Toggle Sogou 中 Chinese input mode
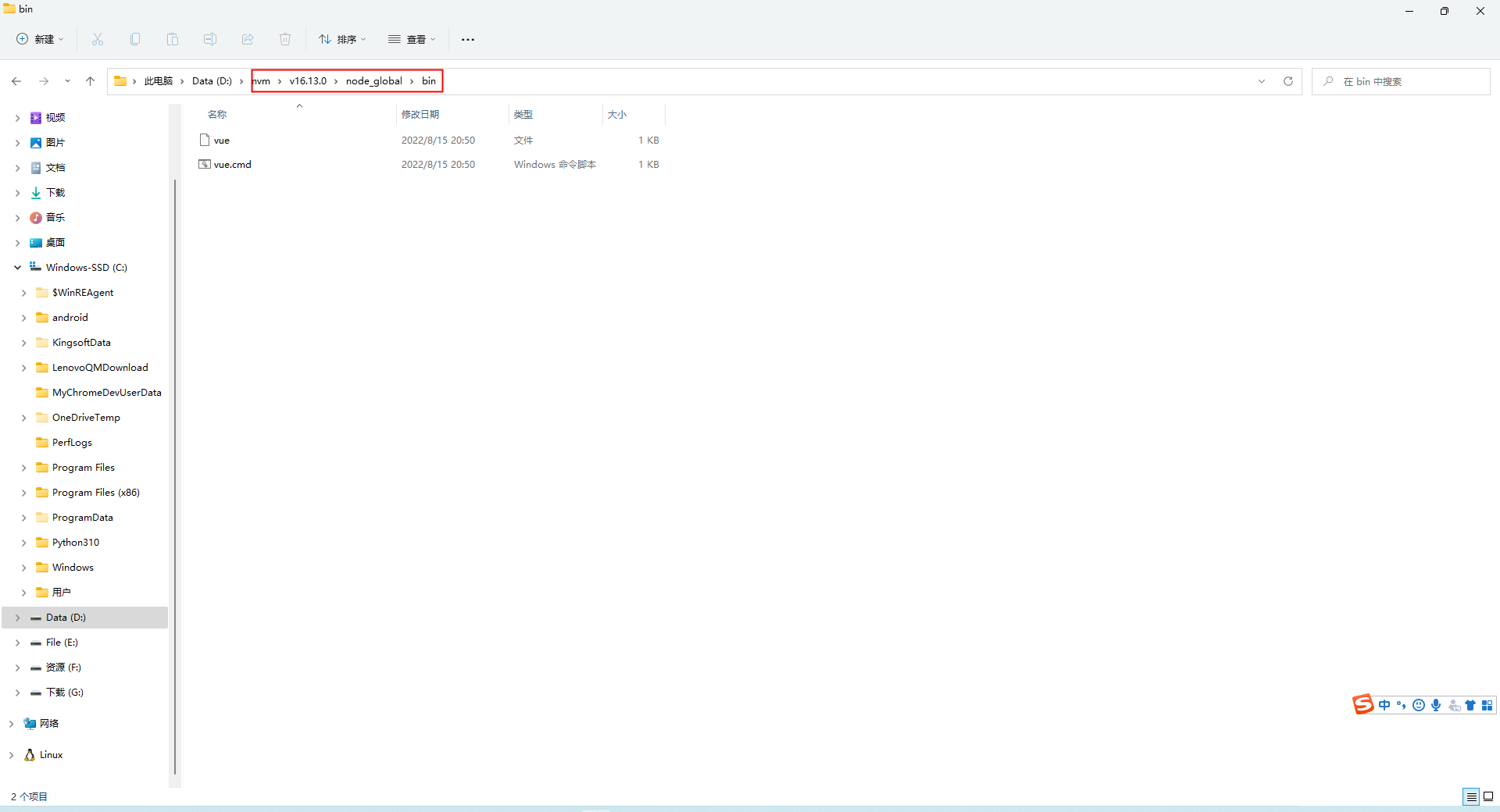1500x812 pixels. [1384, 705]
